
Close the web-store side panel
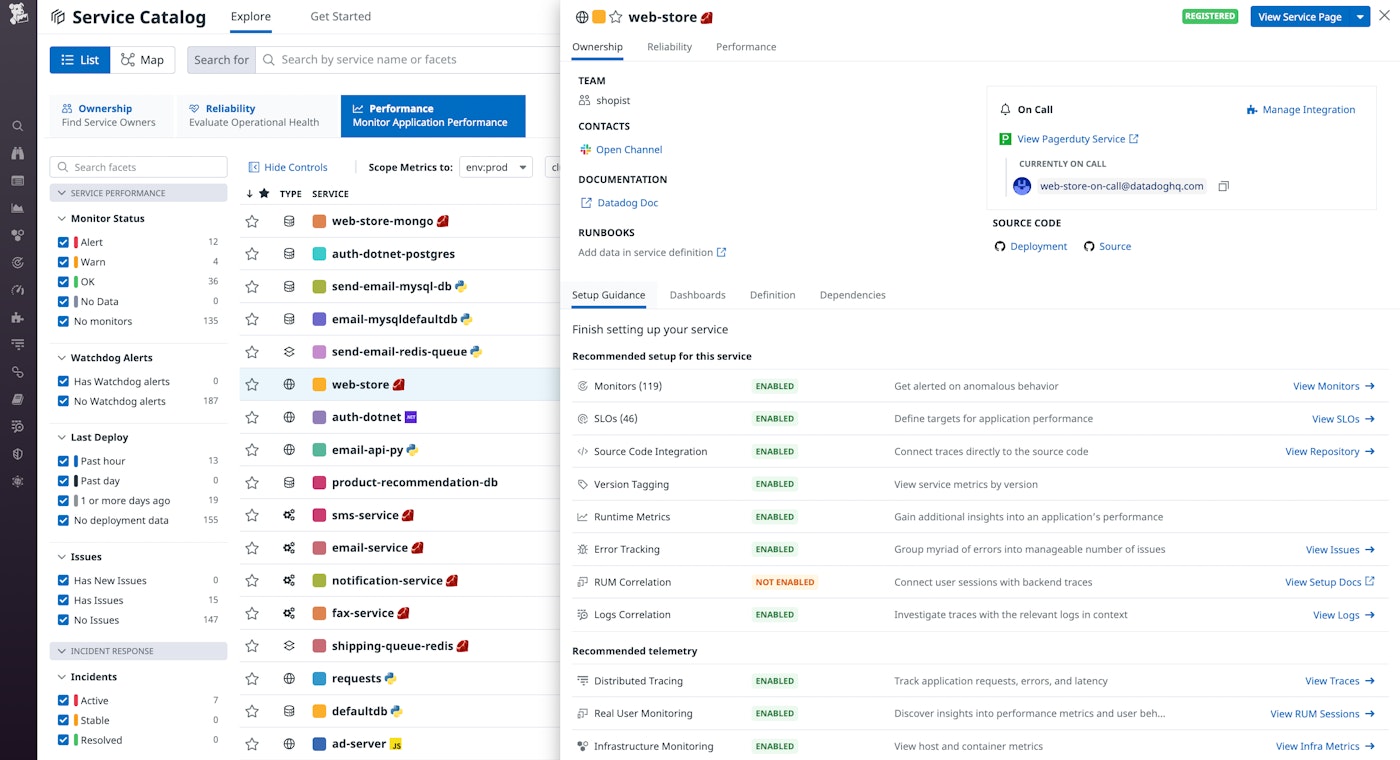click(x=1384, y=16)
